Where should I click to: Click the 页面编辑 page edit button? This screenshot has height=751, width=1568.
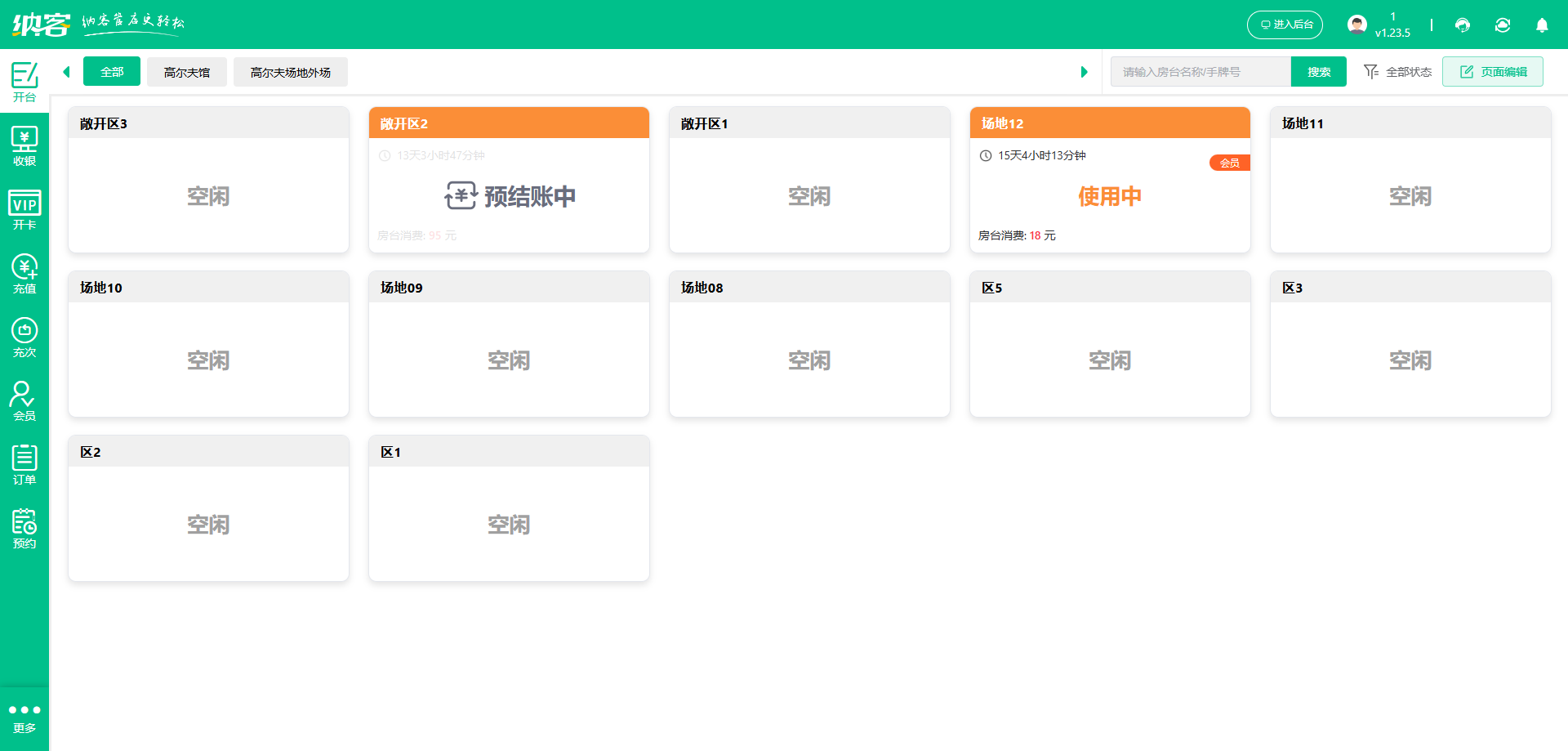click(1493, 71)
